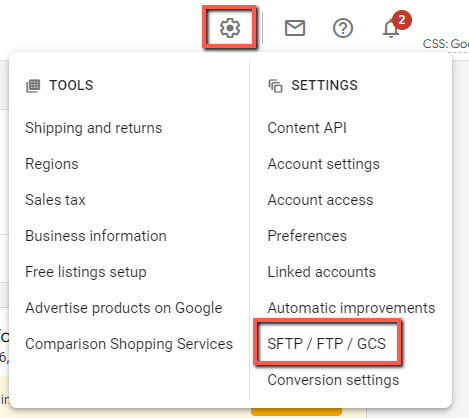Choose Advertise products on Google
The width and height of the screenshot is (469, 418).
[x=124, y=308]
